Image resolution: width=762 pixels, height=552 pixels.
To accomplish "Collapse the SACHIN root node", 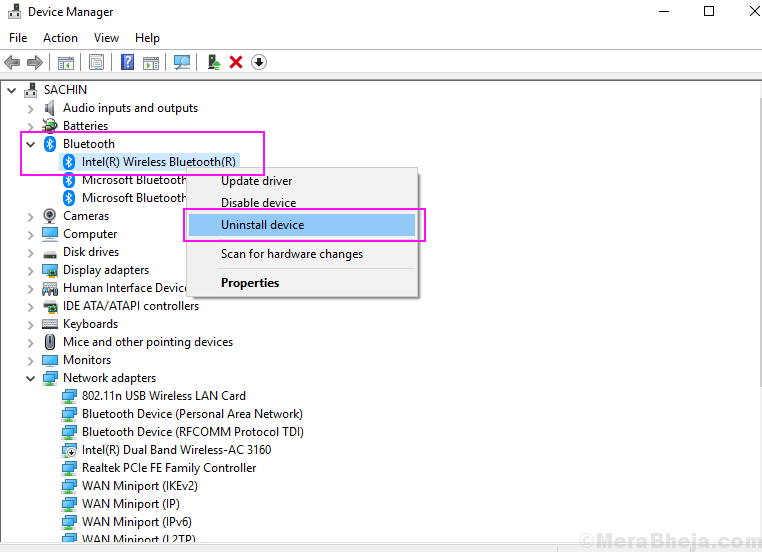I will click(12, 90).
